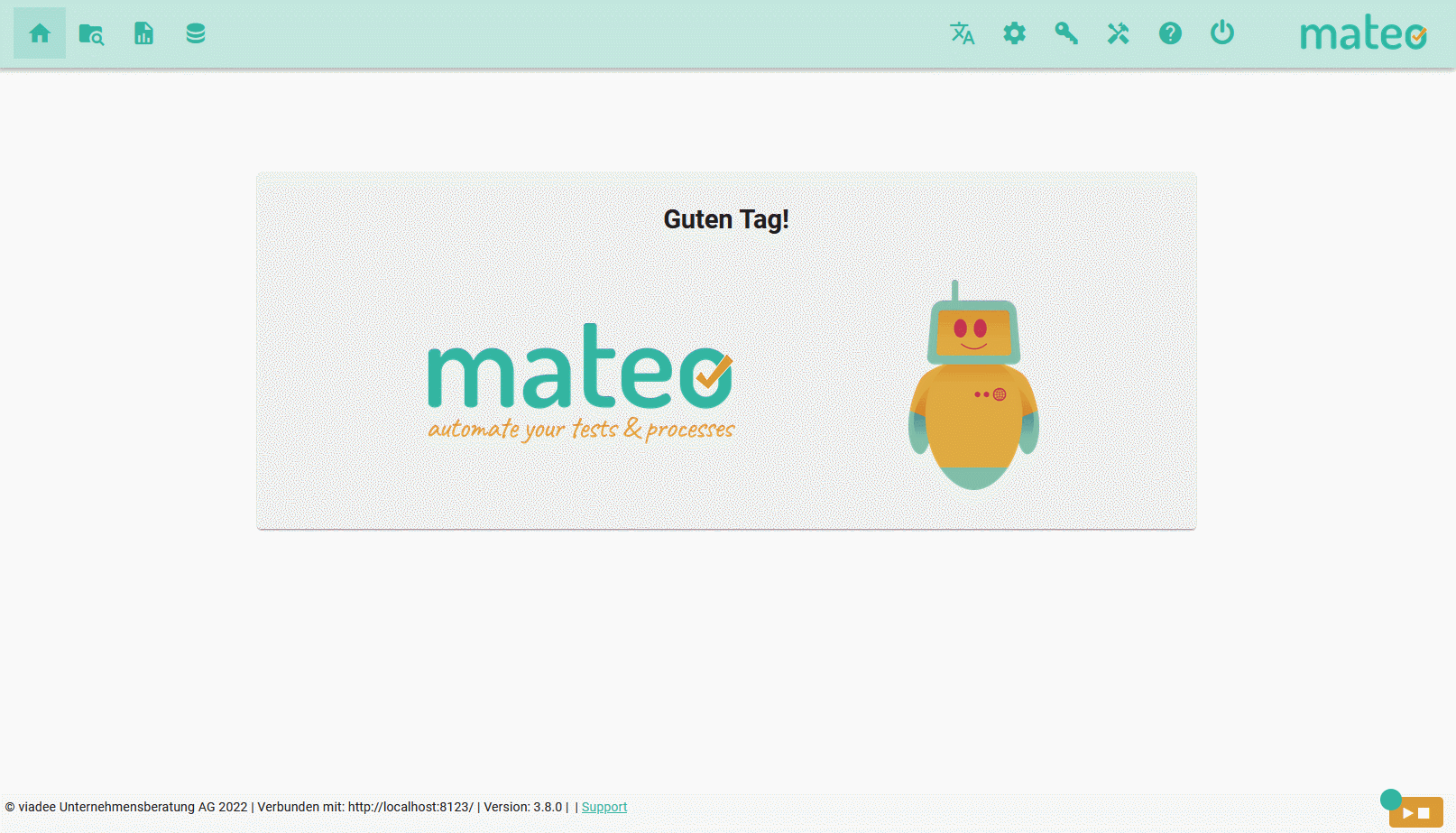Click the play/stop button in bottom corner

pos(1415,812)
